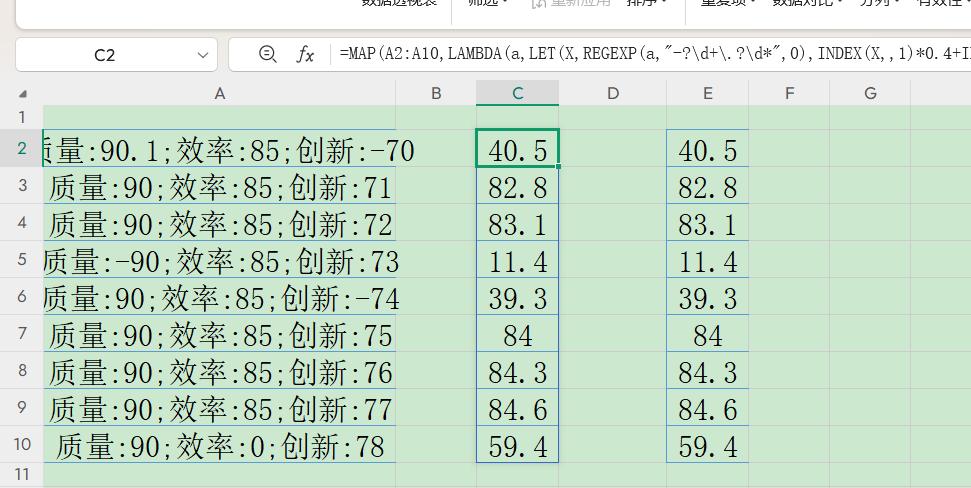Select column E cell showing 39.3
This screenshot has width=971, height=488.
pyautogui.click(x=707, y=297)
